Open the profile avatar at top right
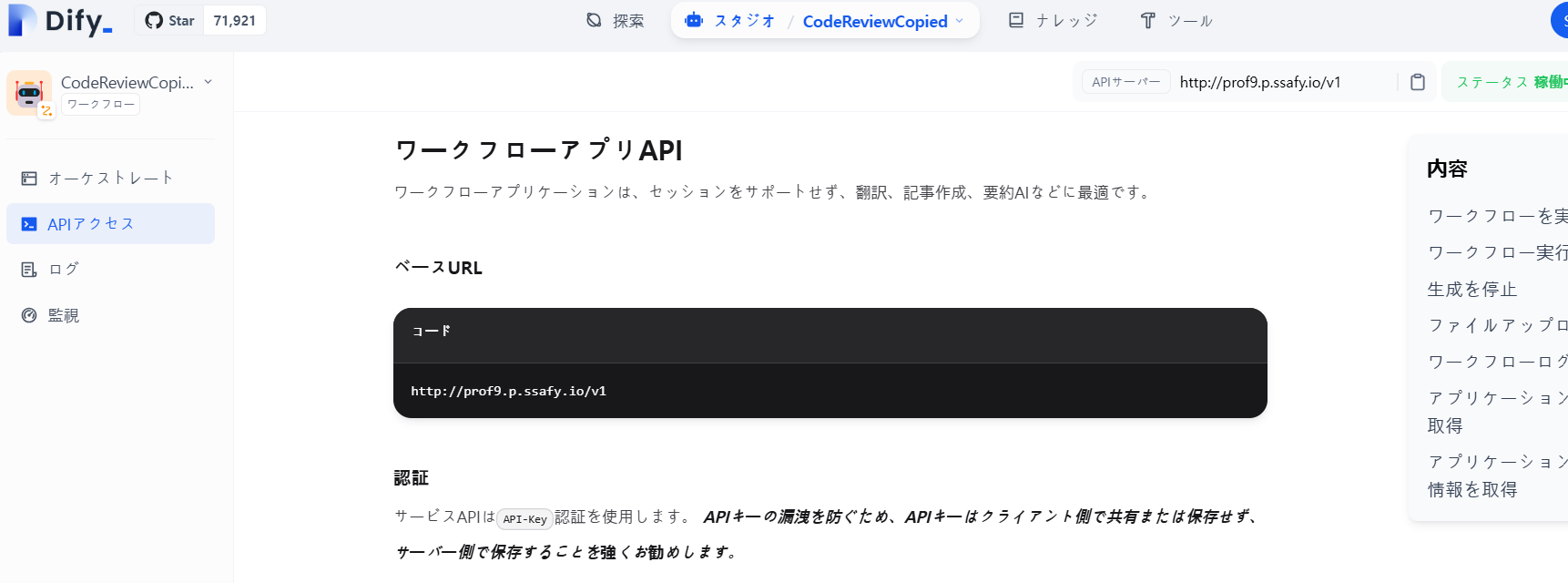 [1561, 19]
